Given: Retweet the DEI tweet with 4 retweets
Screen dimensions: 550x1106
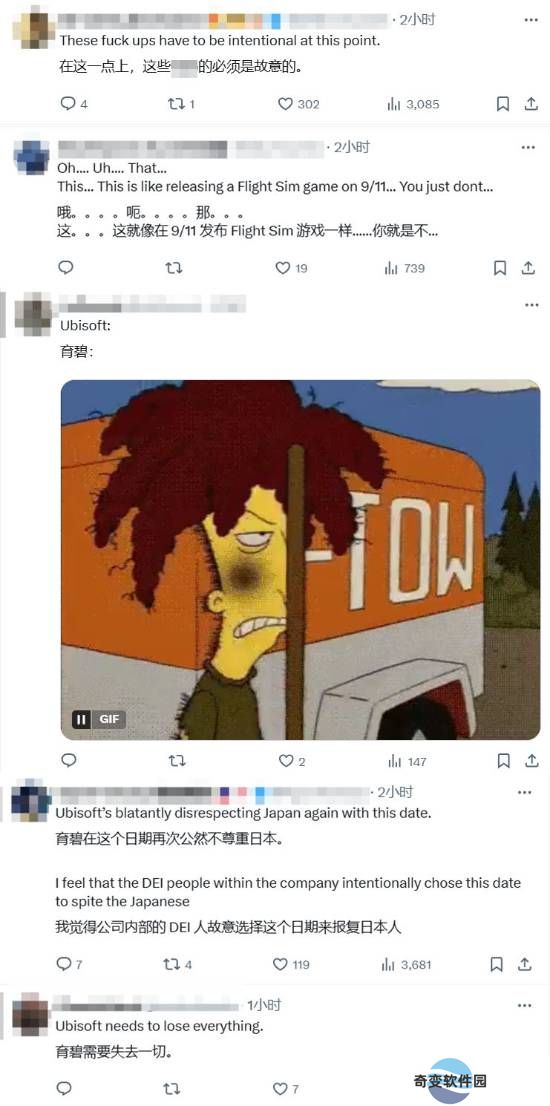Looking at the screenshot, I should click(178, 964).
